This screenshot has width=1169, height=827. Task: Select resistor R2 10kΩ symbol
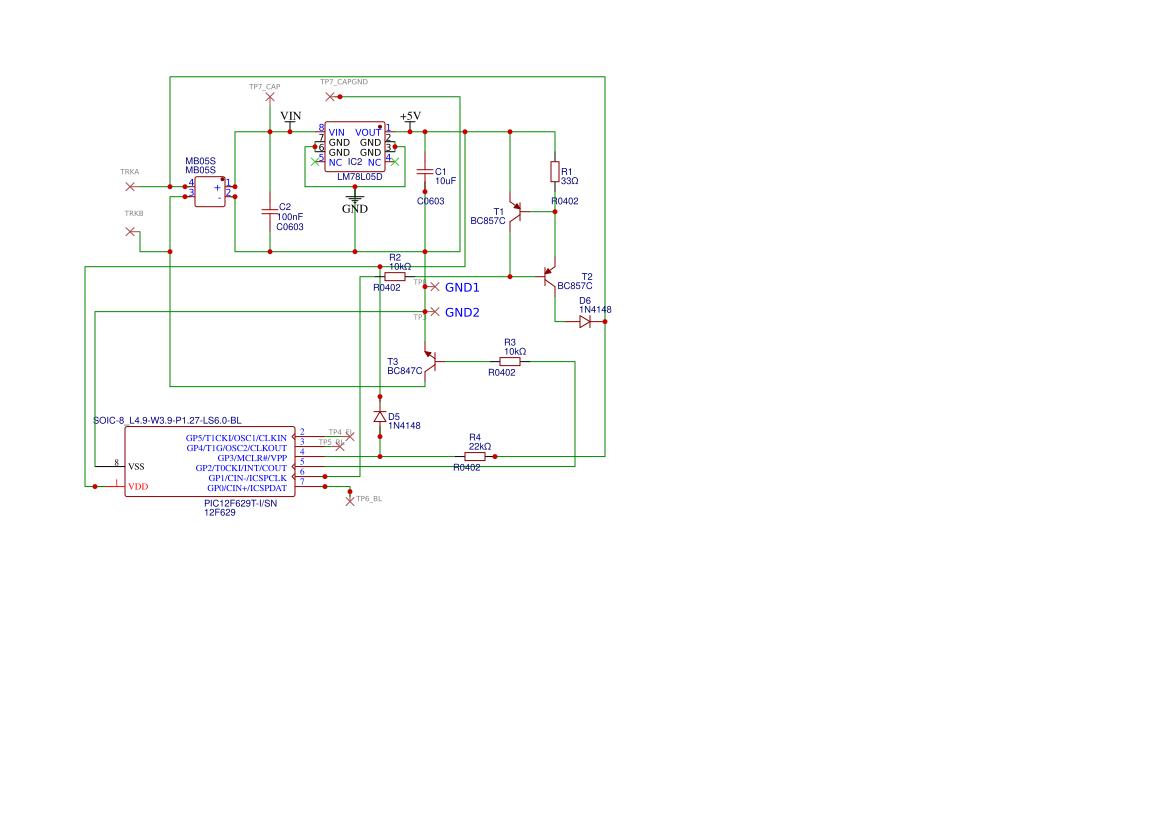click(x=395, y=277)
